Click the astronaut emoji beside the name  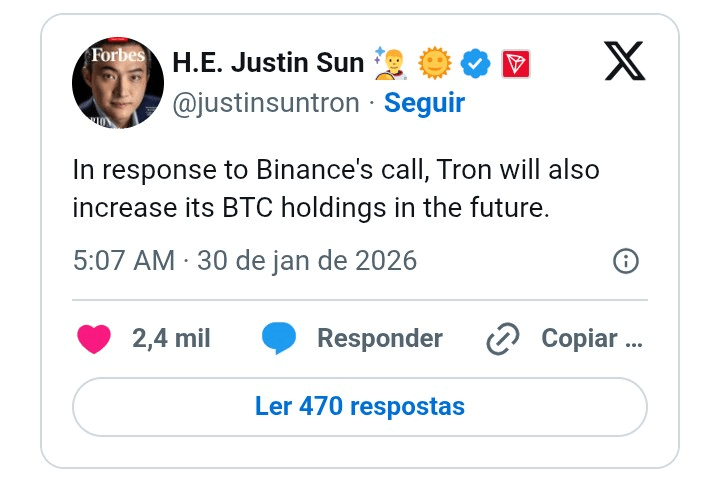[x=391, y=63]
